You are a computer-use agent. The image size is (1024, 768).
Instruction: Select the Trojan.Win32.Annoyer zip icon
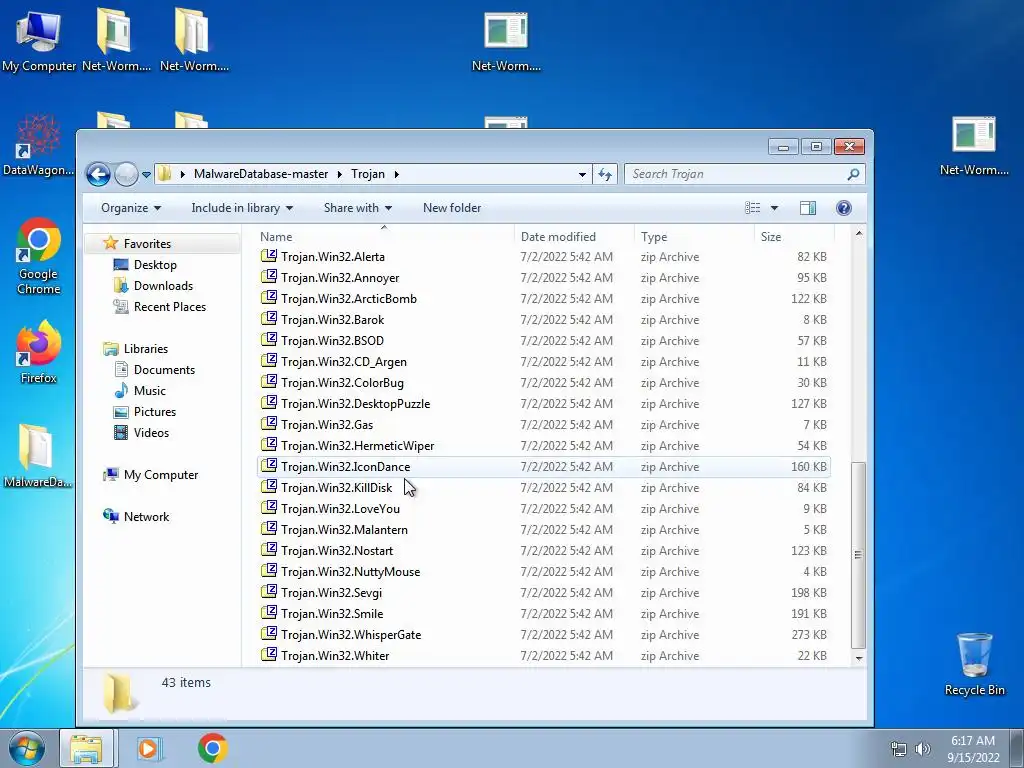point(268,277)
